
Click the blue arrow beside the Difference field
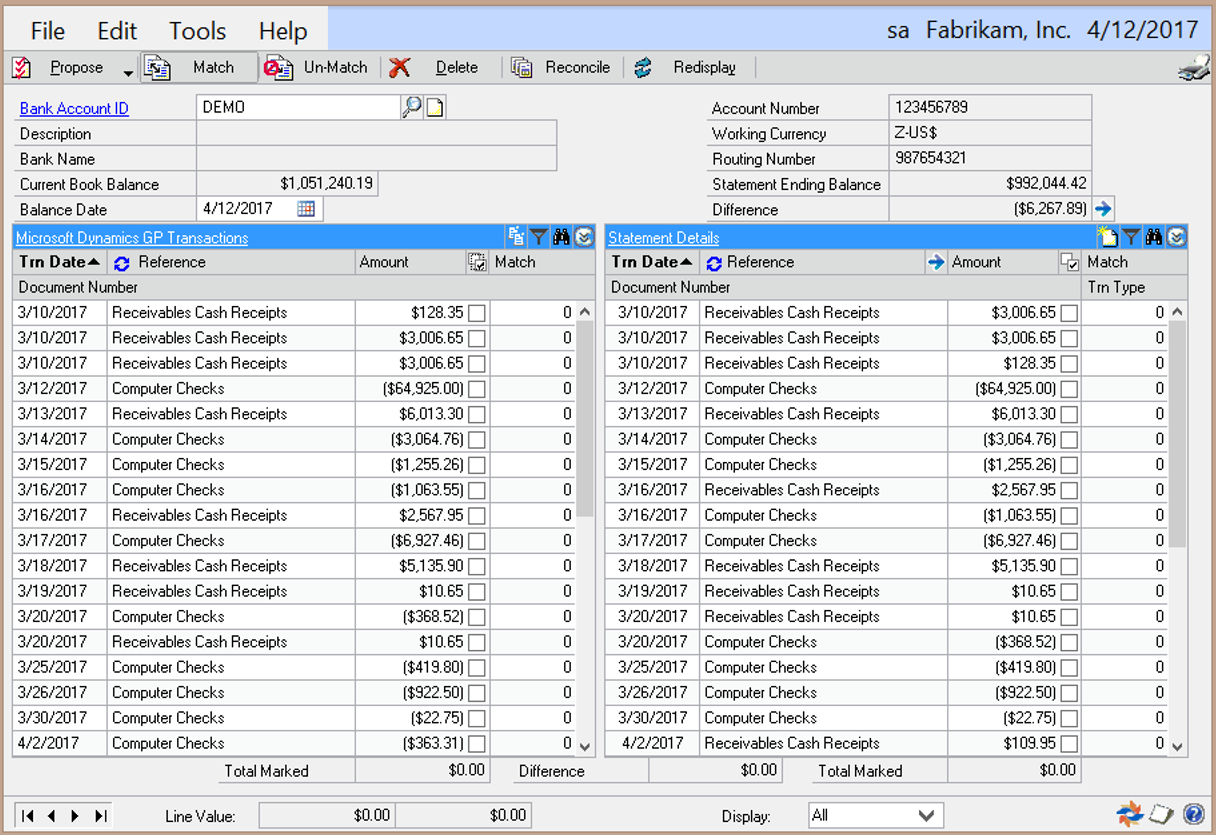coord(1103,209)
